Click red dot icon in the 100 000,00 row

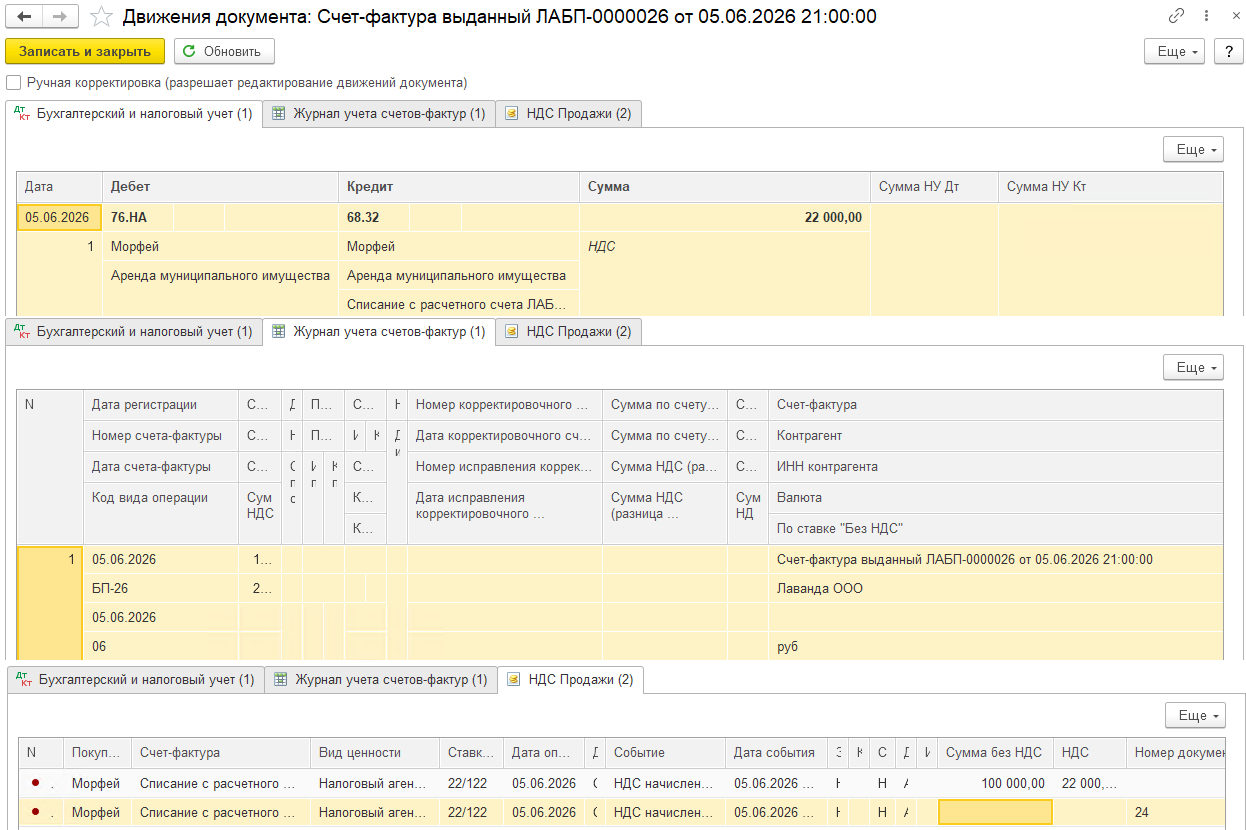coord(37,784)
